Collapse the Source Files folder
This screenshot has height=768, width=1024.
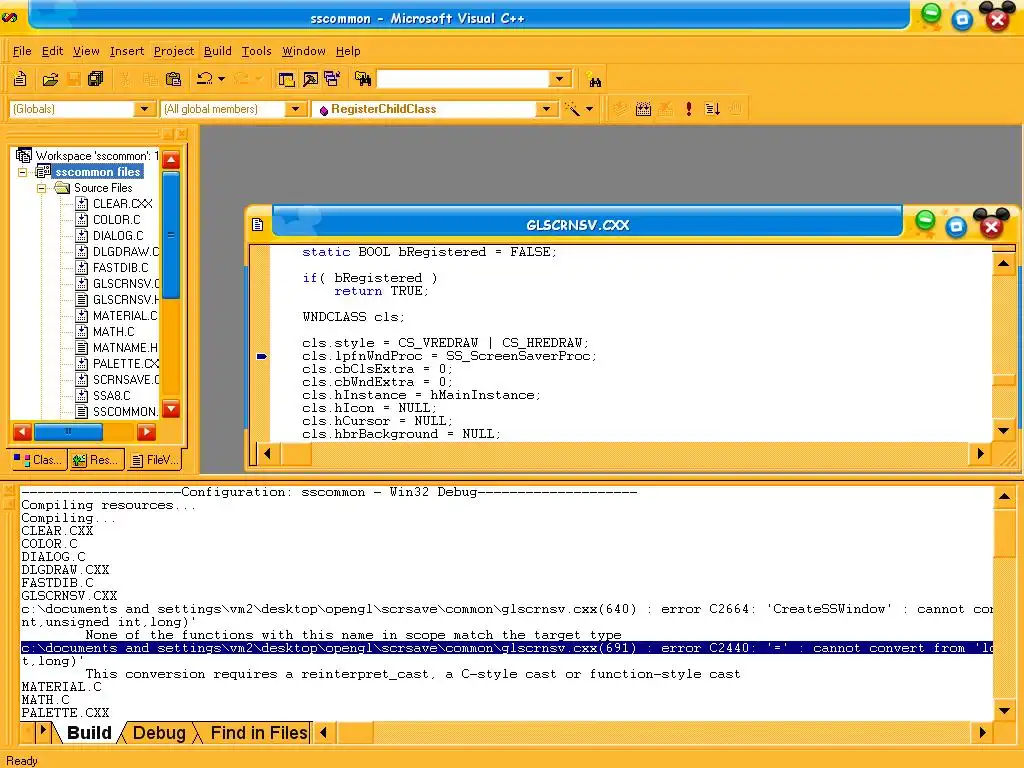[41, 188]
